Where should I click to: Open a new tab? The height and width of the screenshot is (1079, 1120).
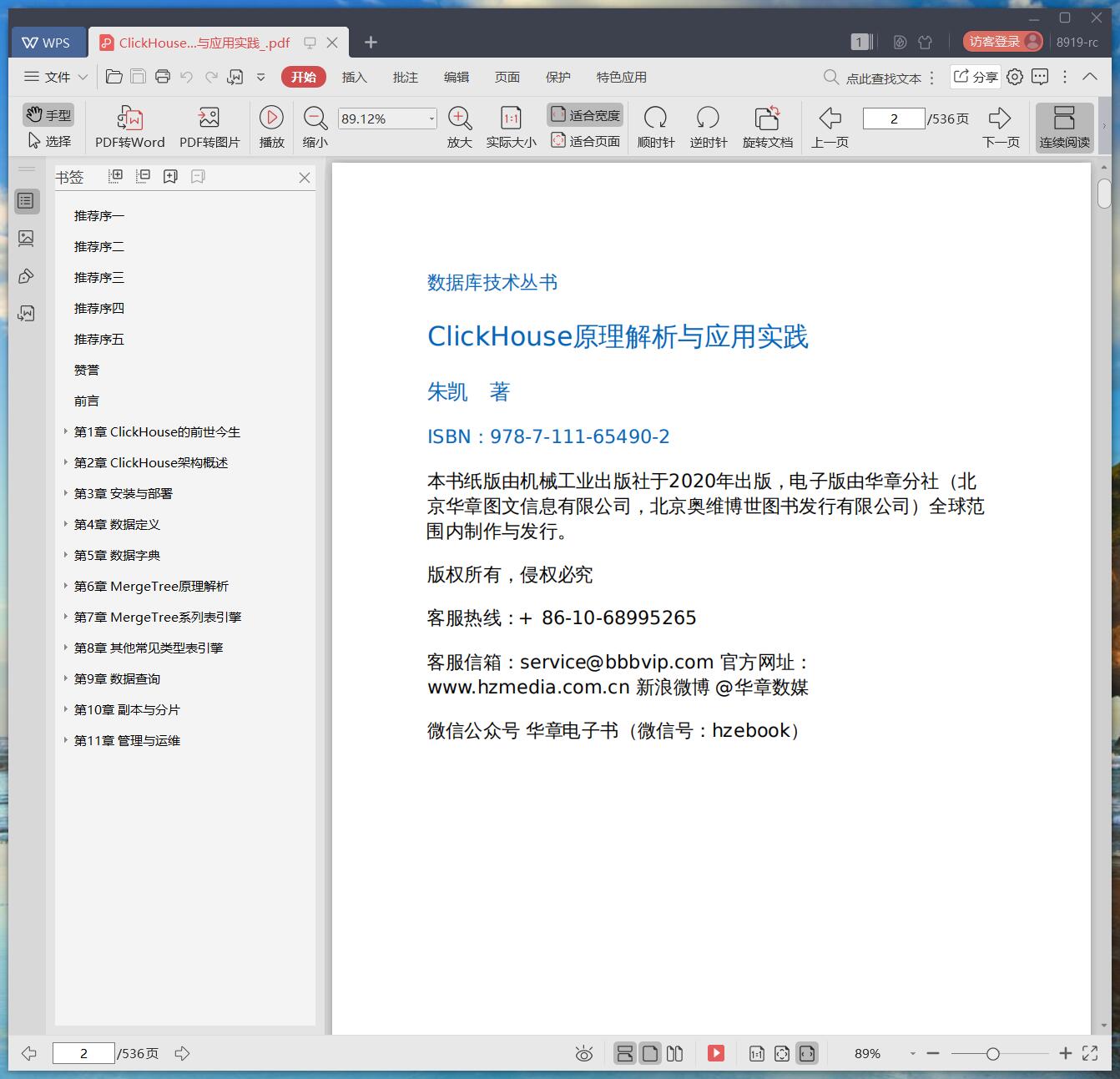tap(371, 42)
